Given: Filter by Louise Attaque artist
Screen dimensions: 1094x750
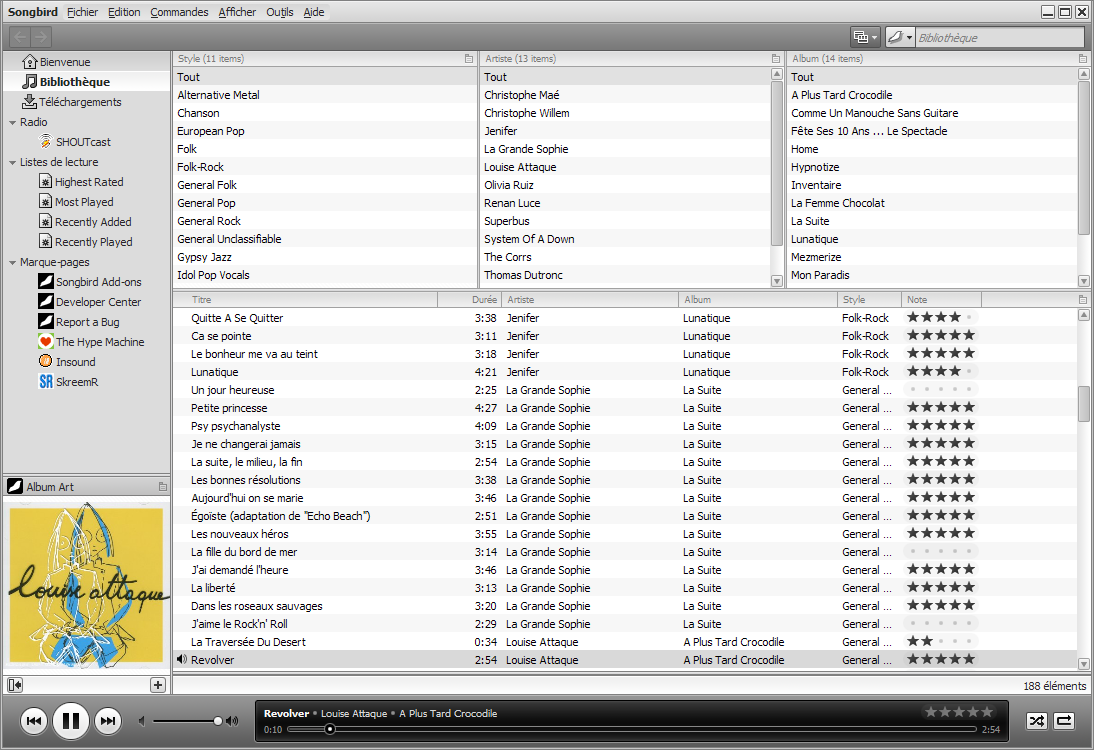Looking at the screenshot, I should coord(520,167).
